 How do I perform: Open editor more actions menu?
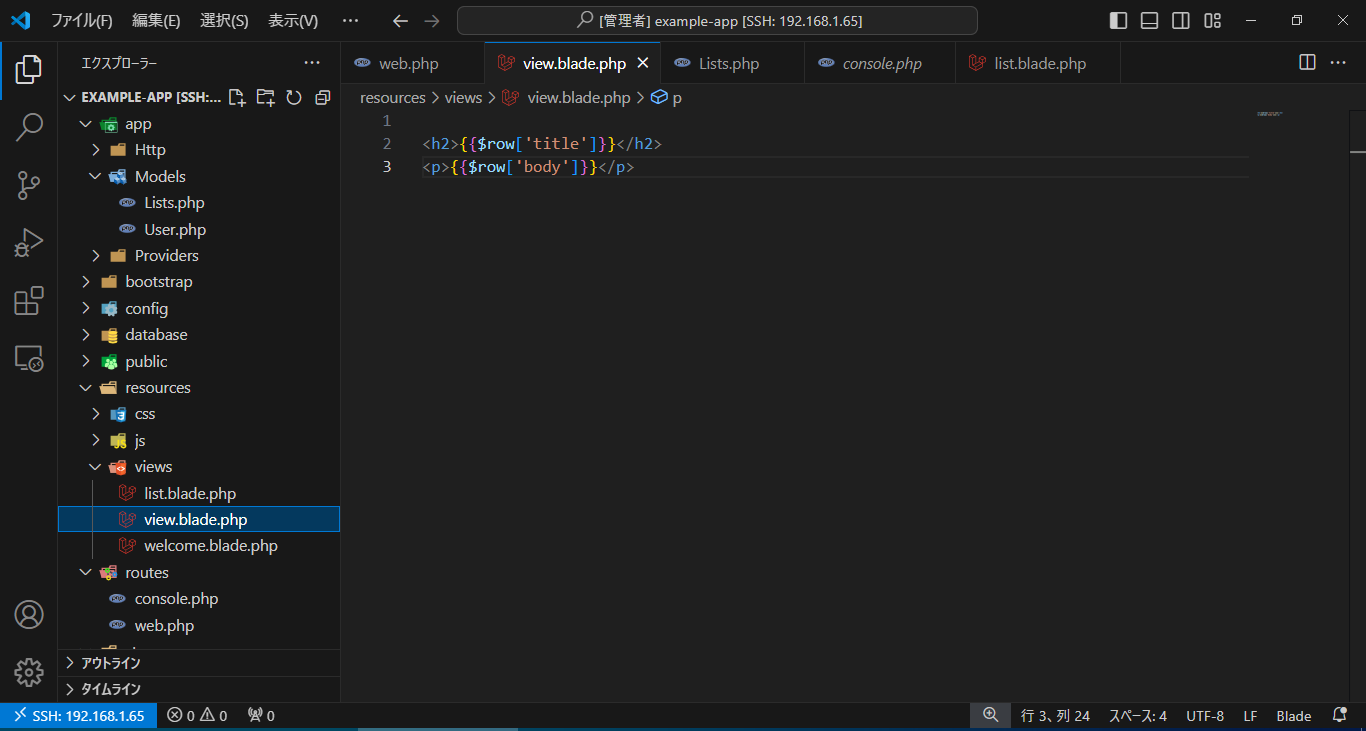click(1338, 63)
